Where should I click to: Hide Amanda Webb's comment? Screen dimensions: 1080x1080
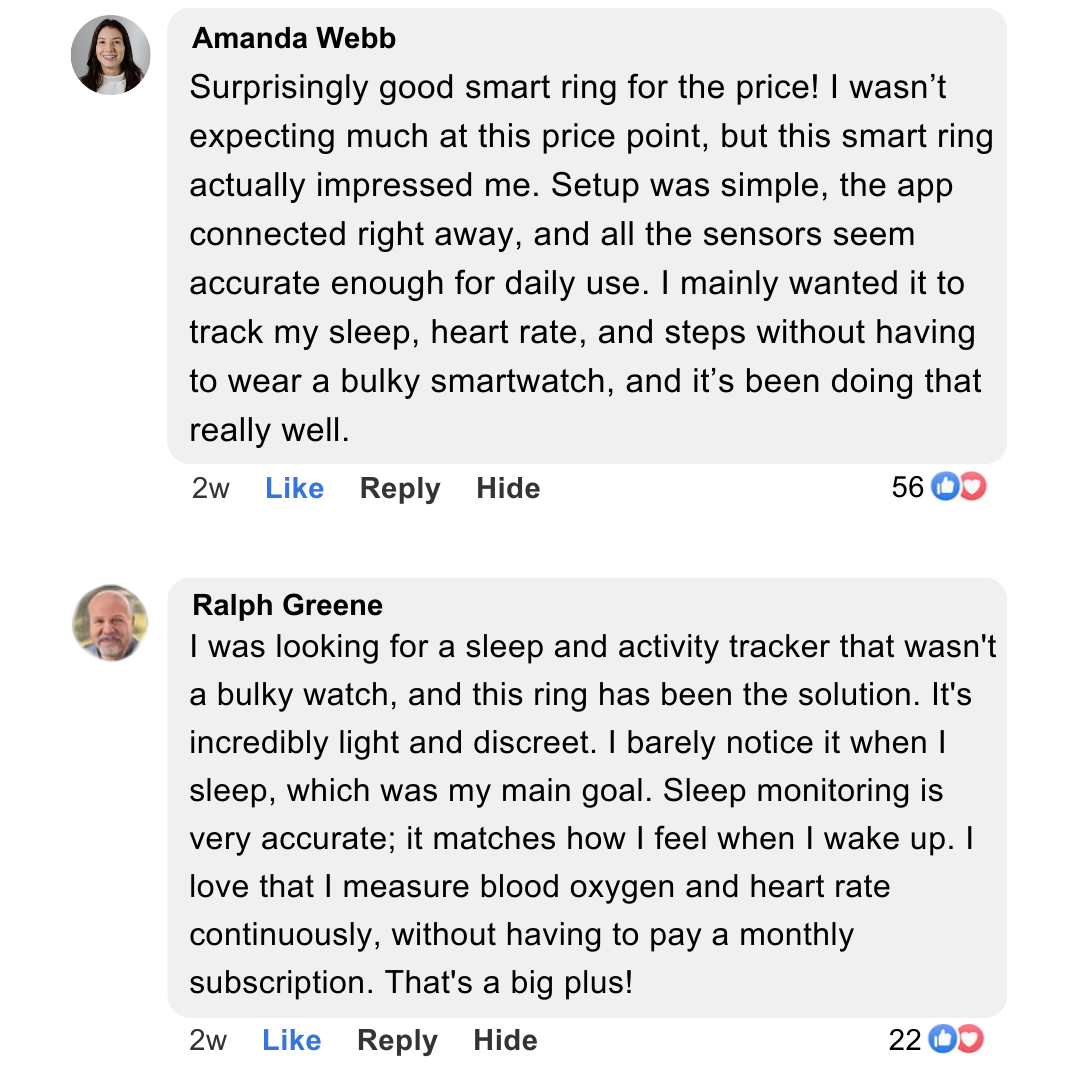click(508, 488)
